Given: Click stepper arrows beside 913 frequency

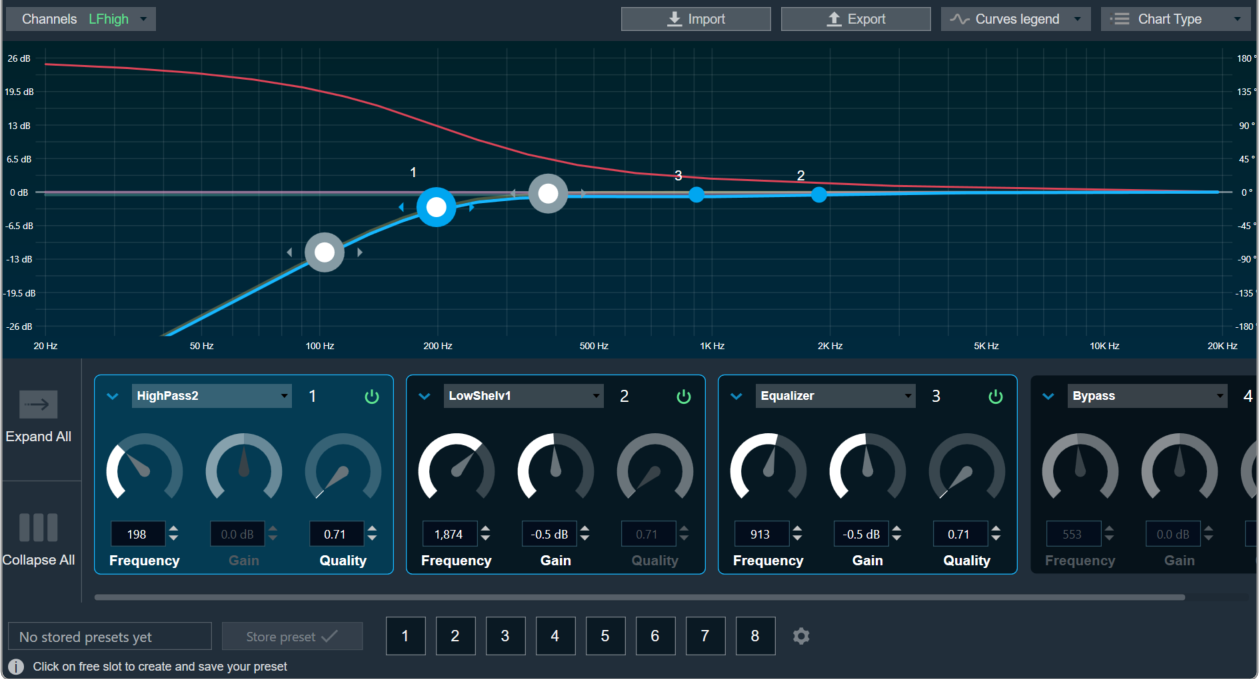Looking at the screenshot, I should point(797,534).
